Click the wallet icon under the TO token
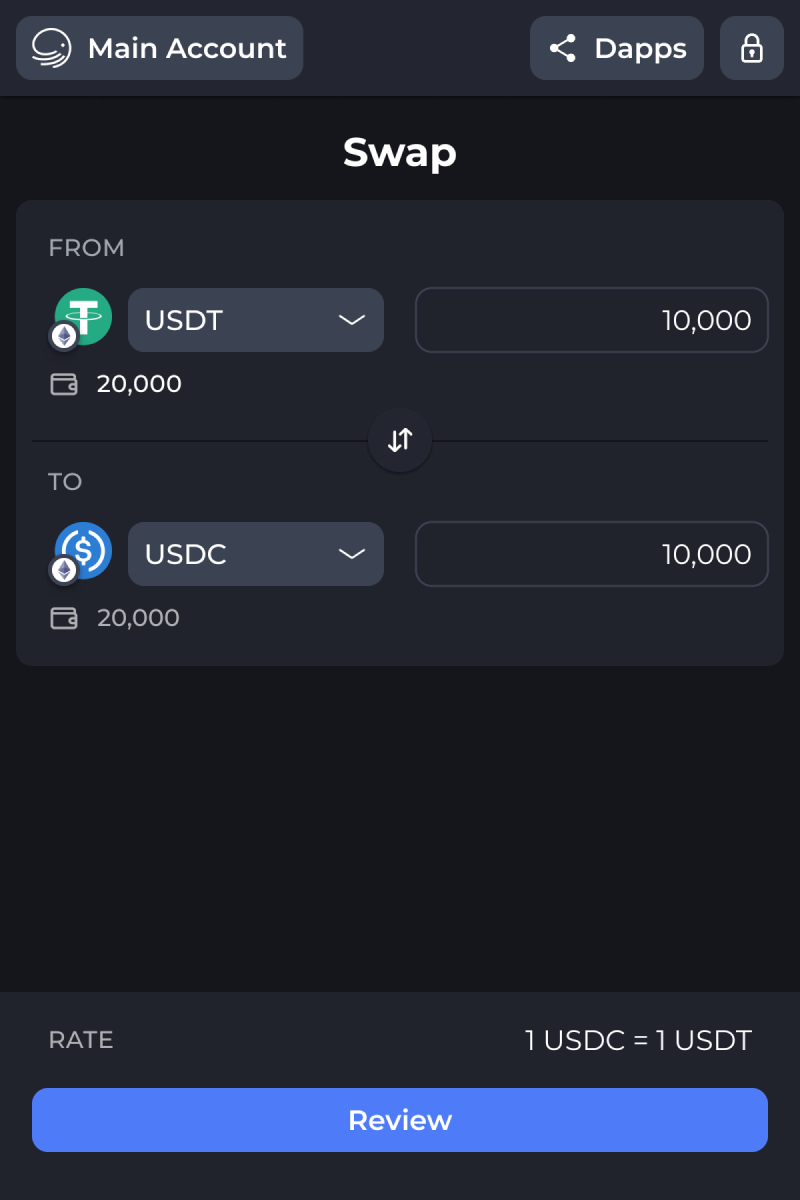800x1200 pixels. point(64,618)
